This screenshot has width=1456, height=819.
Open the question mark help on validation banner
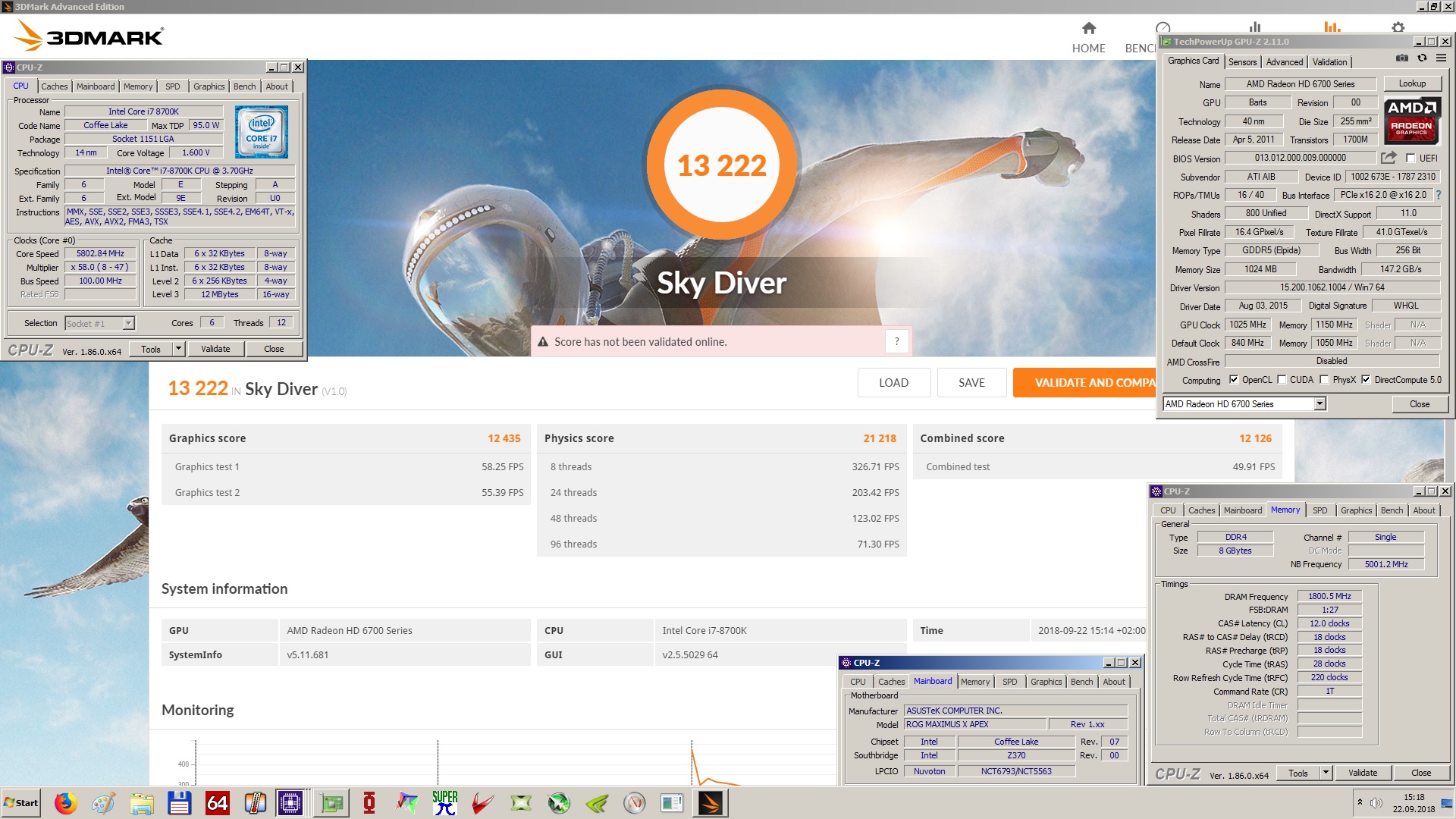tap(896, 341)
